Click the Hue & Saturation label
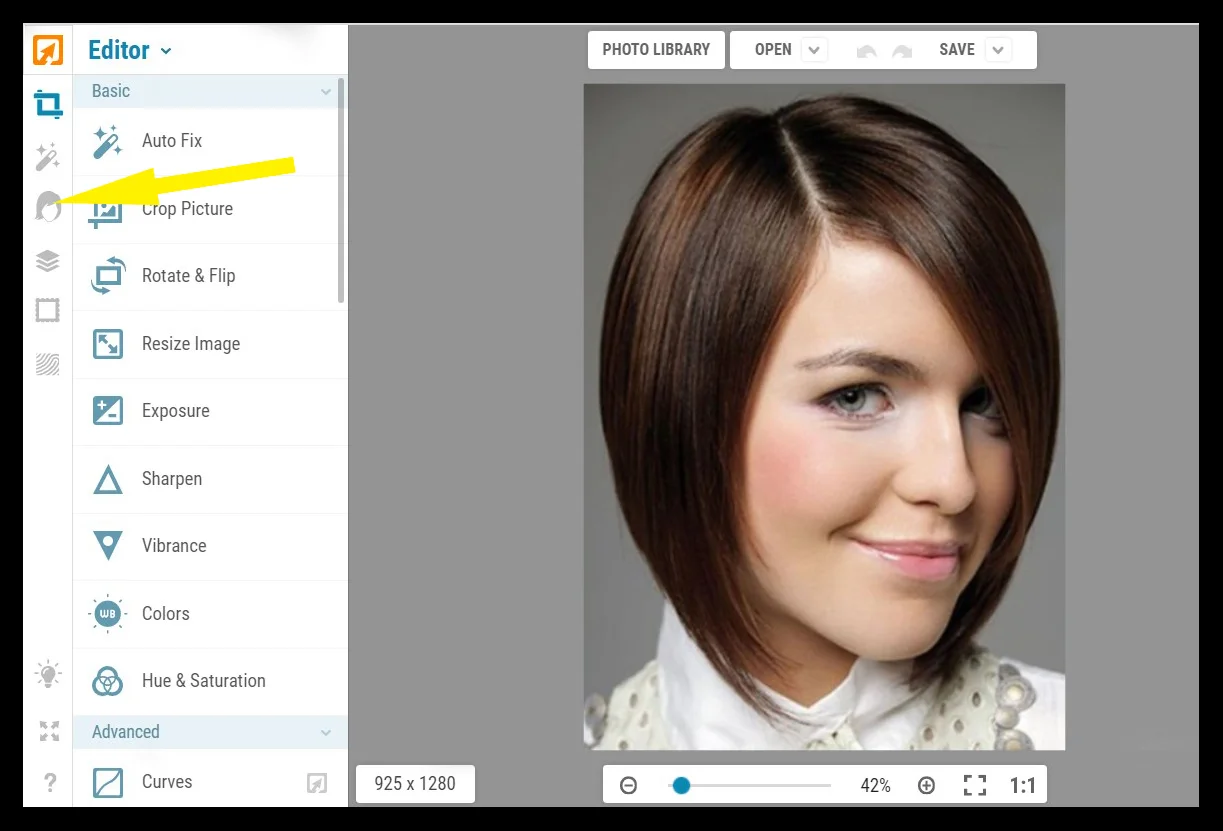This screenshot has height=831, width=1223. pos(204,681)
